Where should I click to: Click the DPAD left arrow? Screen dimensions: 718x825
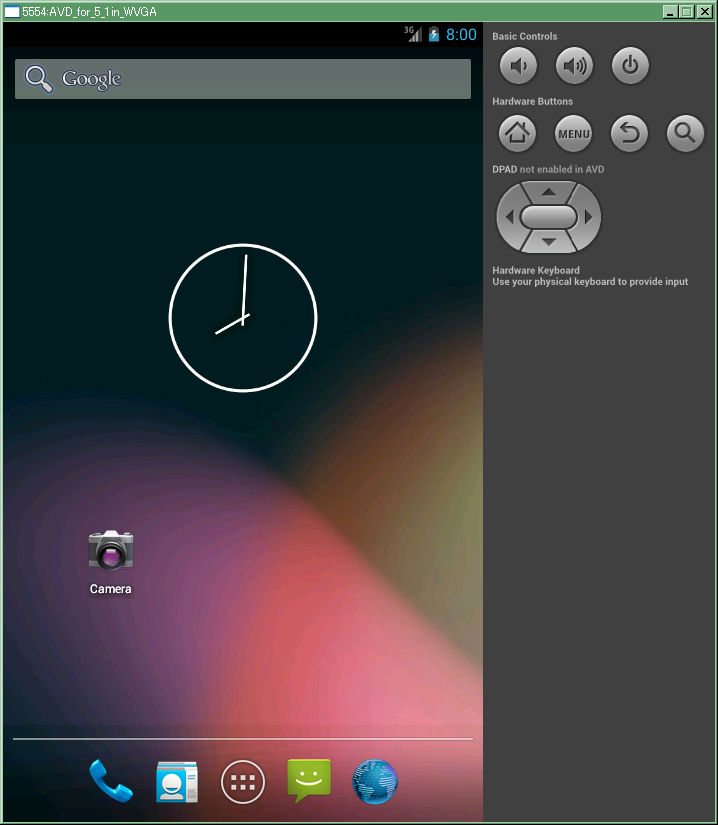click(509, 217)
